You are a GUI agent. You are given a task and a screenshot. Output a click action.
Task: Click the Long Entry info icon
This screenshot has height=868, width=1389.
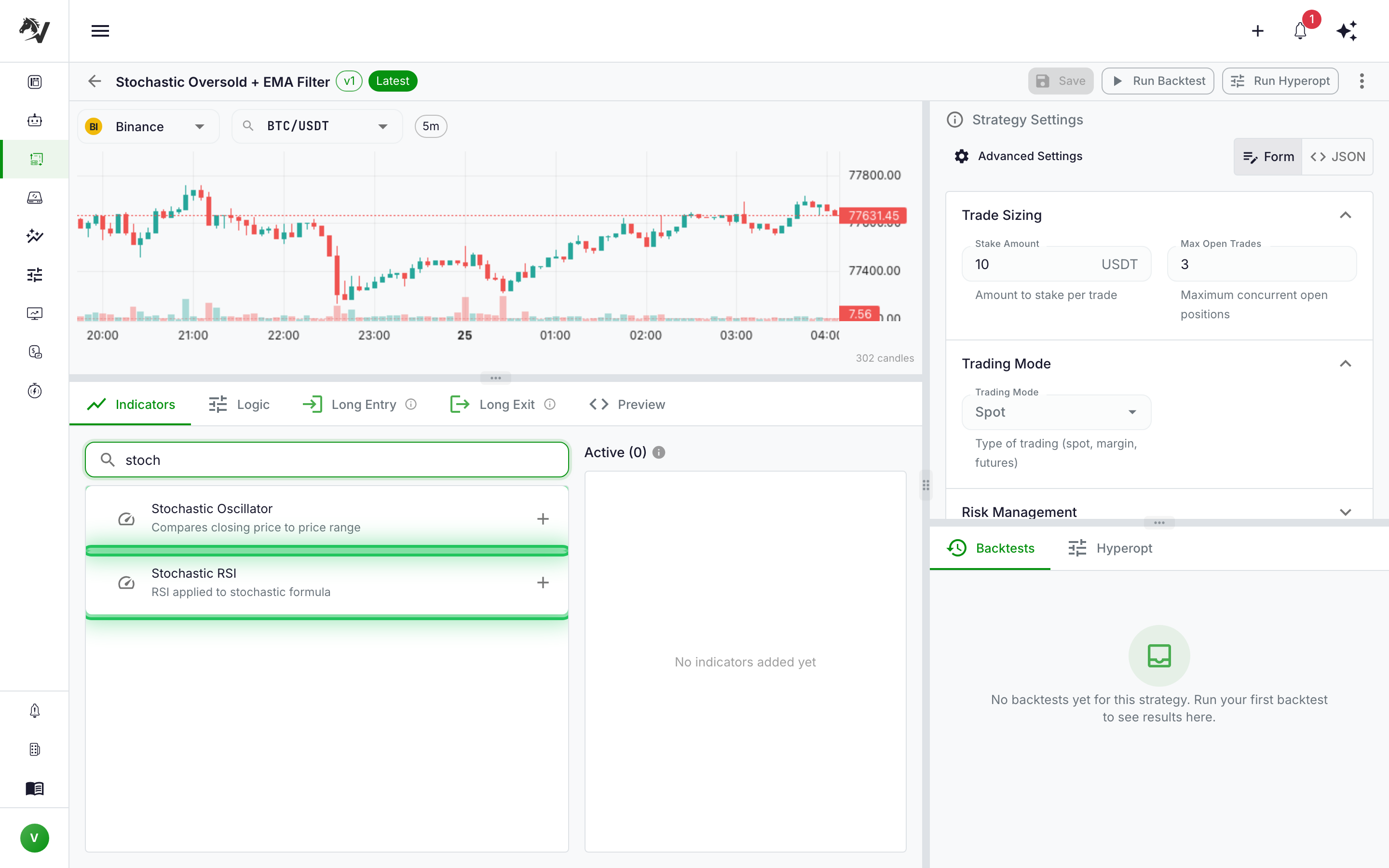click(411, 404)
